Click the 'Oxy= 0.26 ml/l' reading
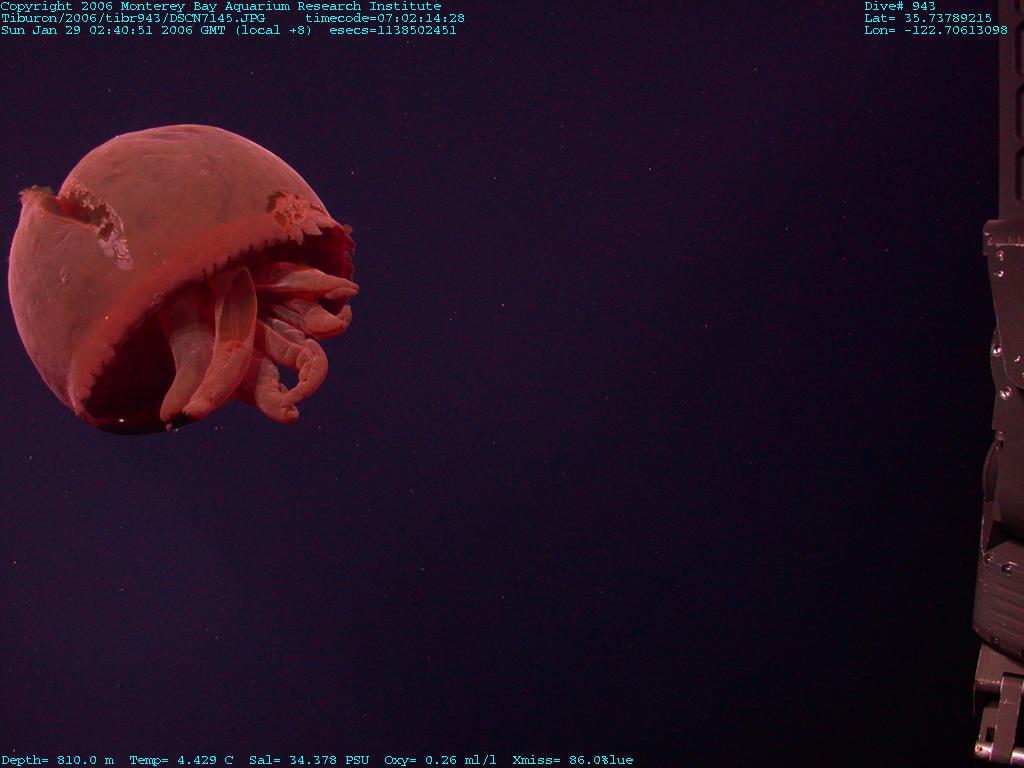Image resolution: width=1024 pixels, height=768 pixels. point(440,760)
